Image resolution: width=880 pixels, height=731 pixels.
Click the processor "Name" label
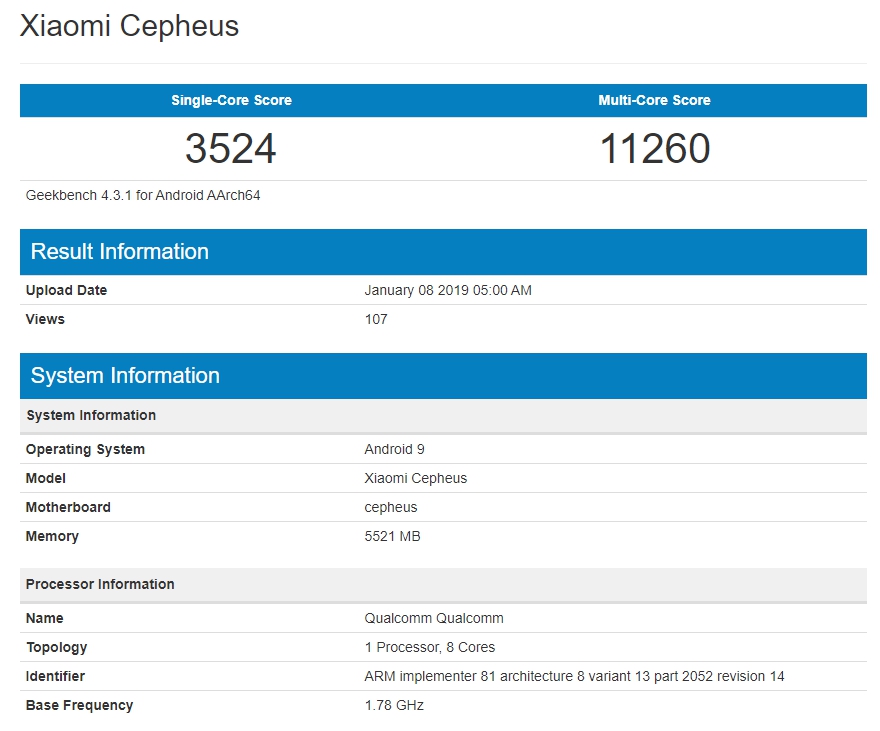click(44, 618)
